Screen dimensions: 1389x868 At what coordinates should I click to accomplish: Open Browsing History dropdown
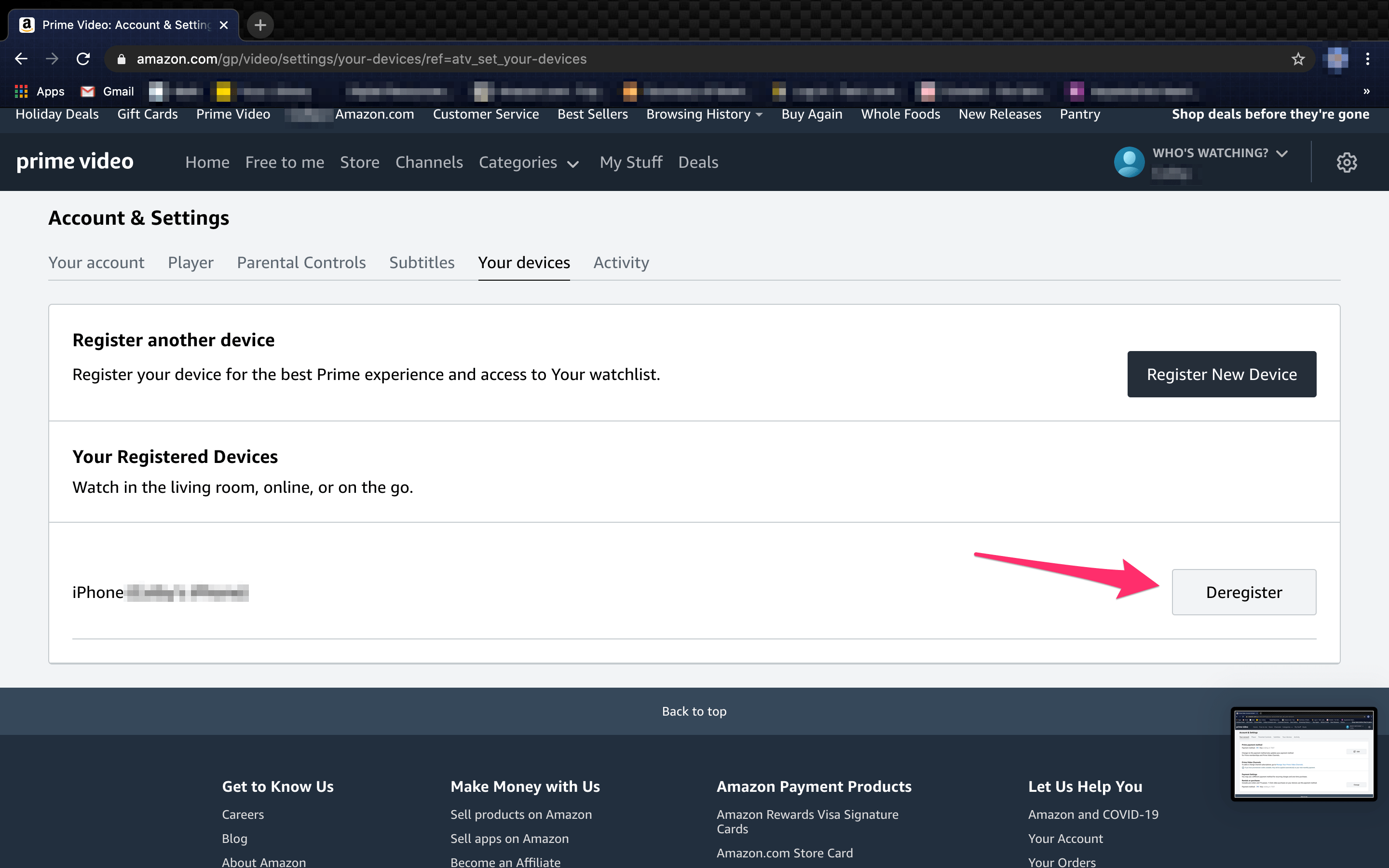tap(704, 114)
